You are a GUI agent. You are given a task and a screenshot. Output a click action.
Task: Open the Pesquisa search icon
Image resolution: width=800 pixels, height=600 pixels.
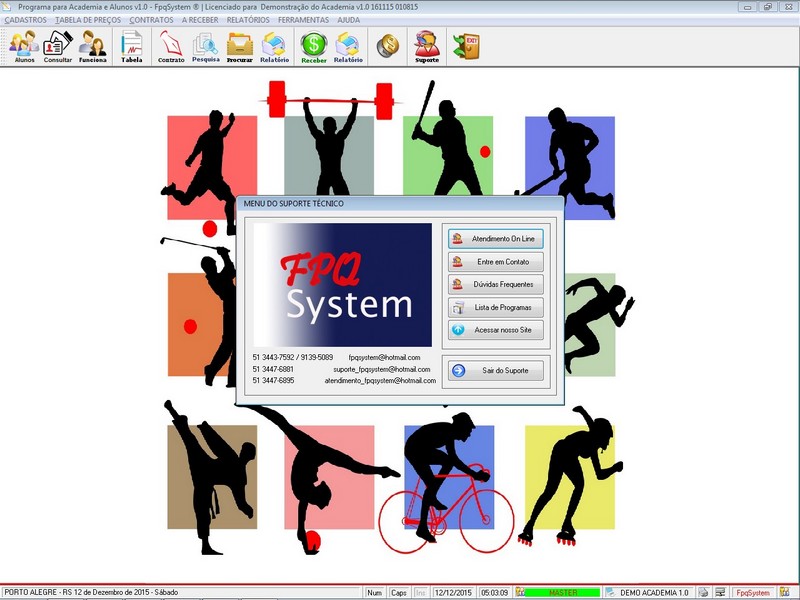(x=206, y=46)
